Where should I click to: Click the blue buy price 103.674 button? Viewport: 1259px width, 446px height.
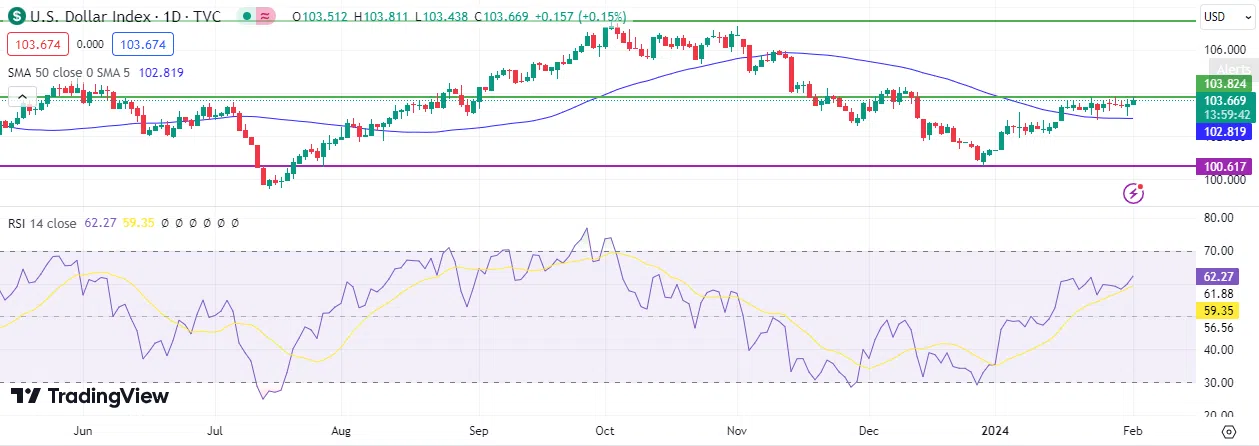pyautogui.click(x=144, y=44)
